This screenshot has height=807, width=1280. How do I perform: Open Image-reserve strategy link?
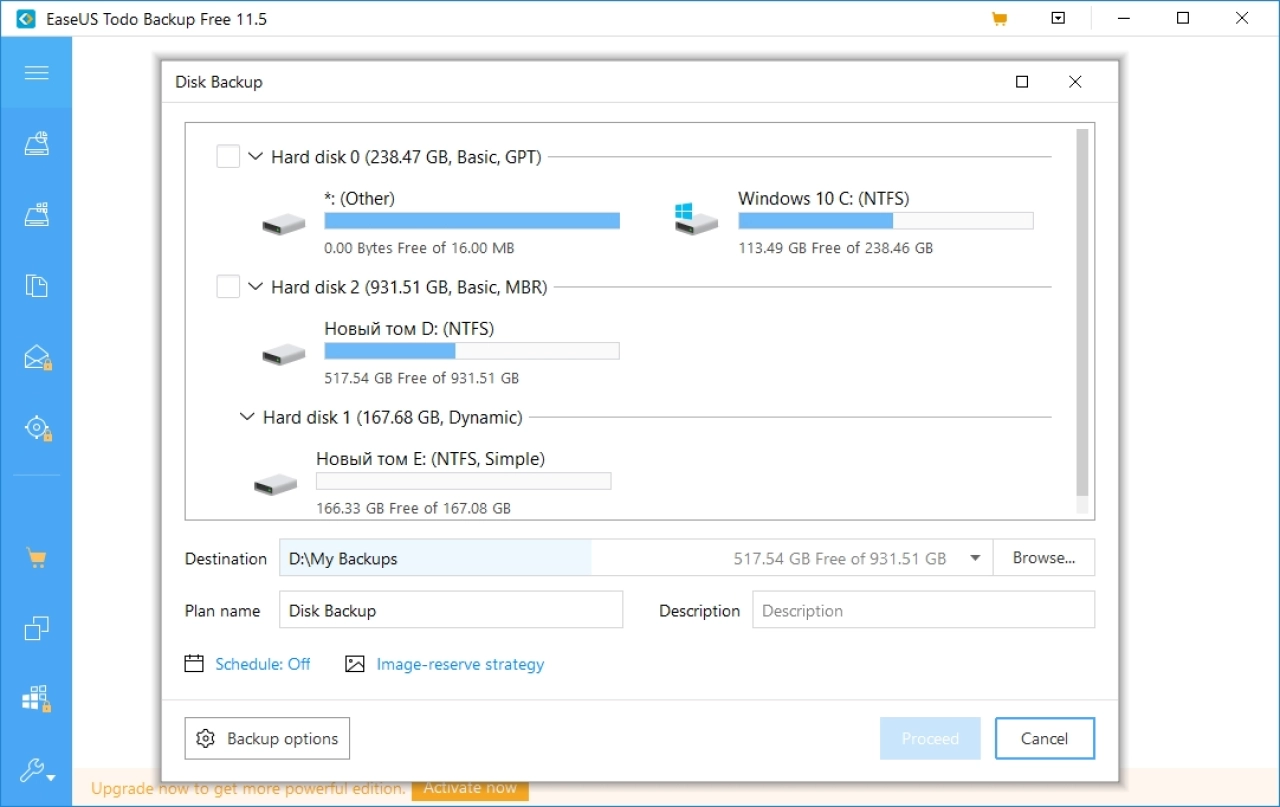pos(460,664)
